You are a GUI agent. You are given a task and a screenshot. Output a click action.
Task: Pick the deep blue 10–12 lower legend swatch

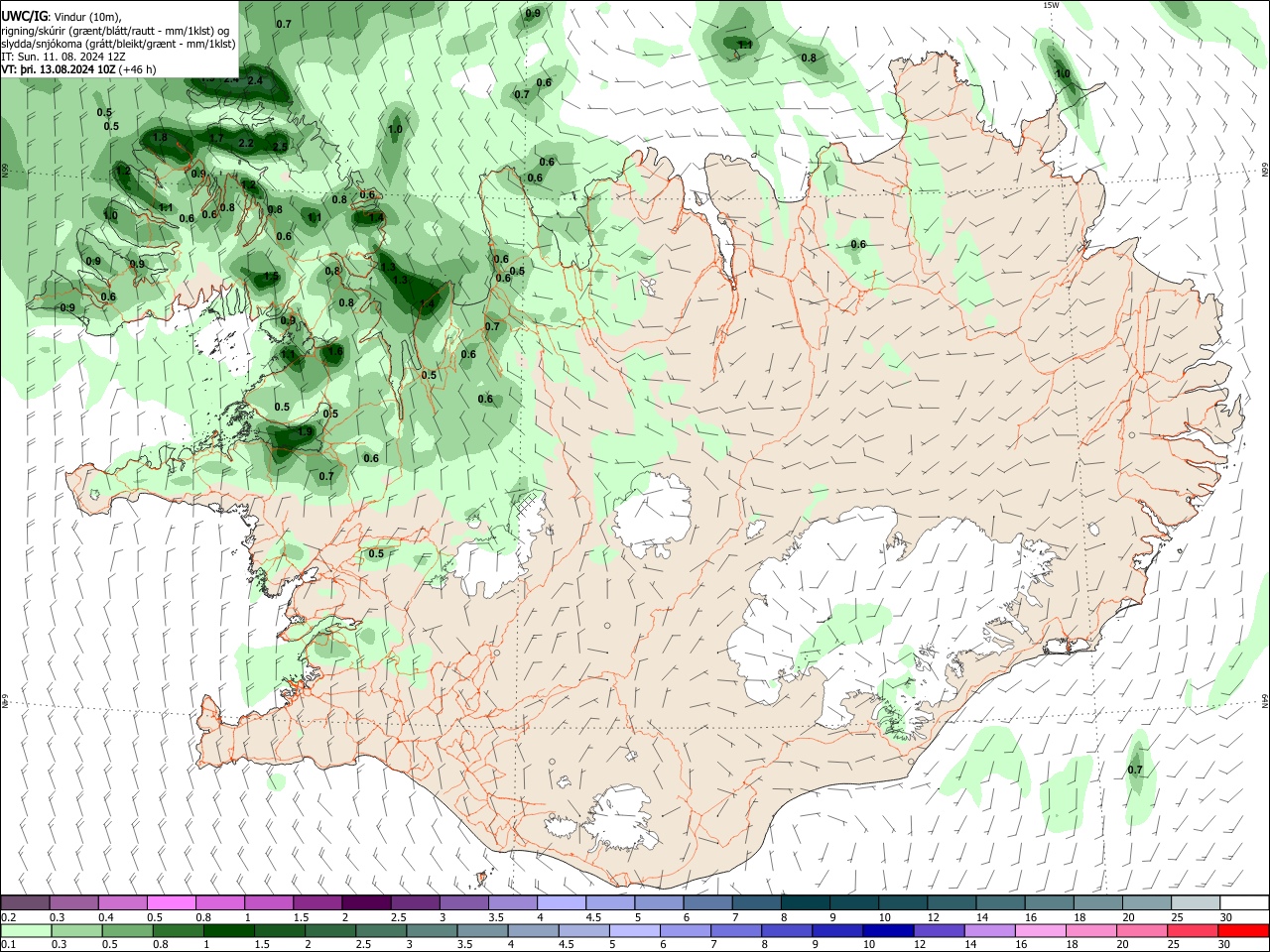pos(888,930)
